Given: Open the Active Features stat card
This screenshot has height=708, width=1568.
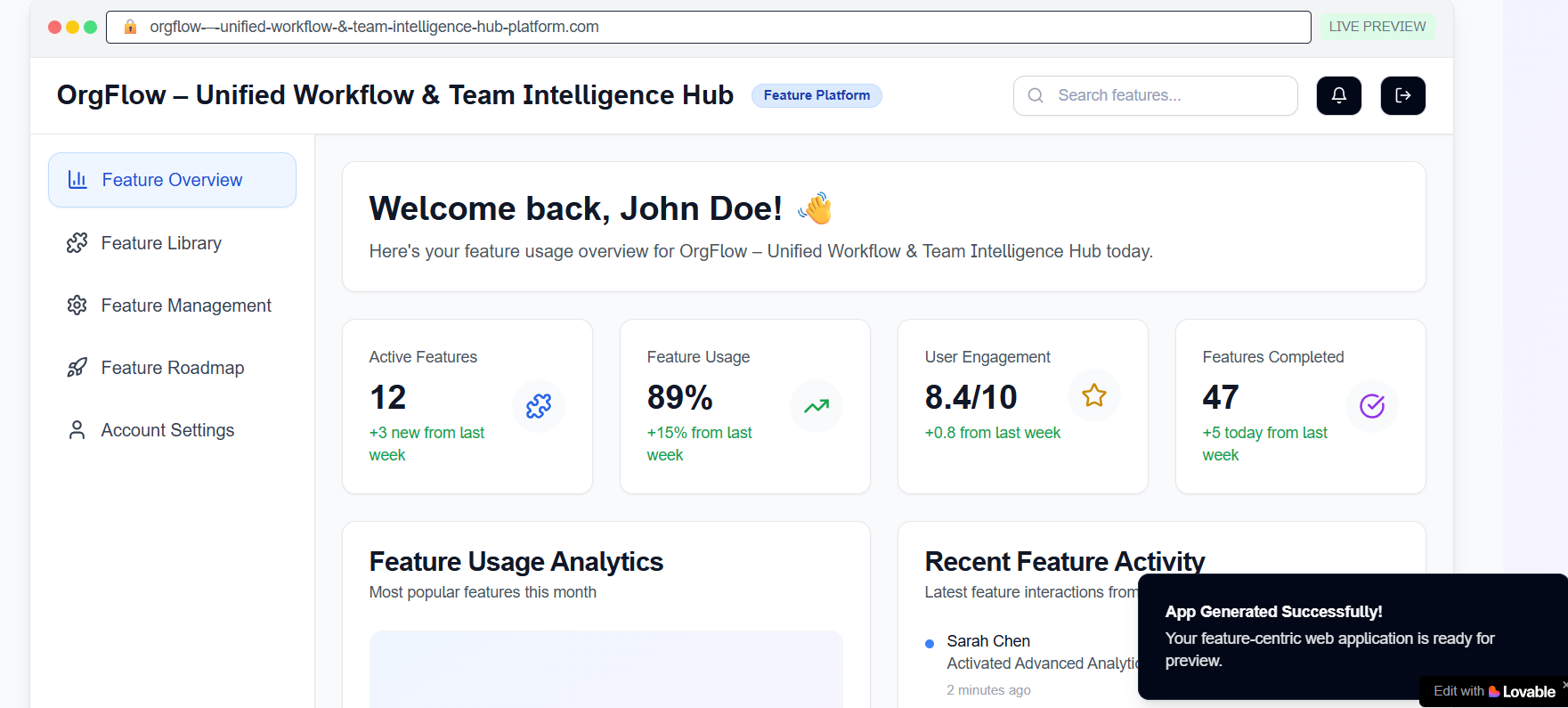Looking at the screenshot, I should pos(467,406).
